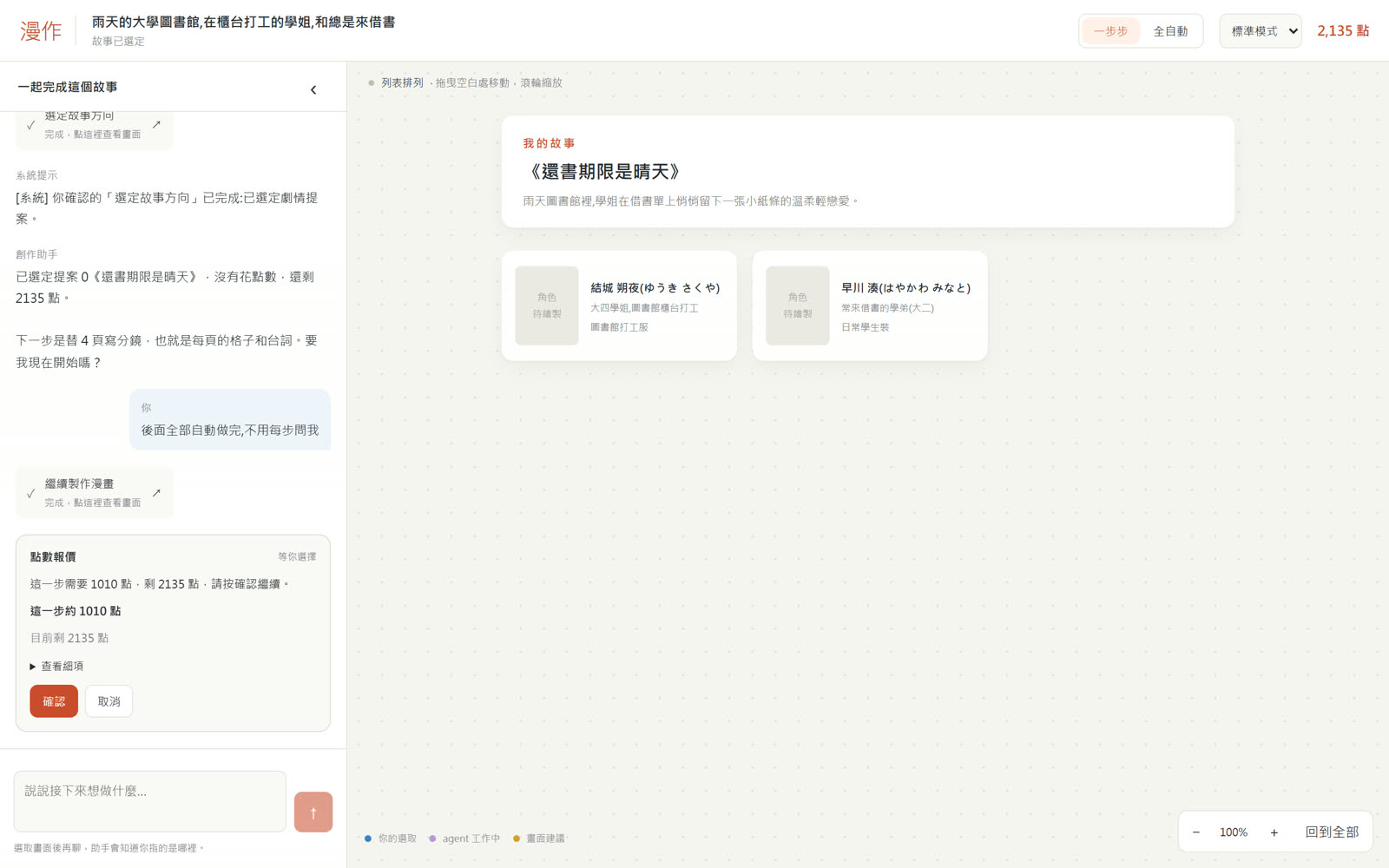Click the 這一步約 1010 點 line

click(x=76, y=611)
